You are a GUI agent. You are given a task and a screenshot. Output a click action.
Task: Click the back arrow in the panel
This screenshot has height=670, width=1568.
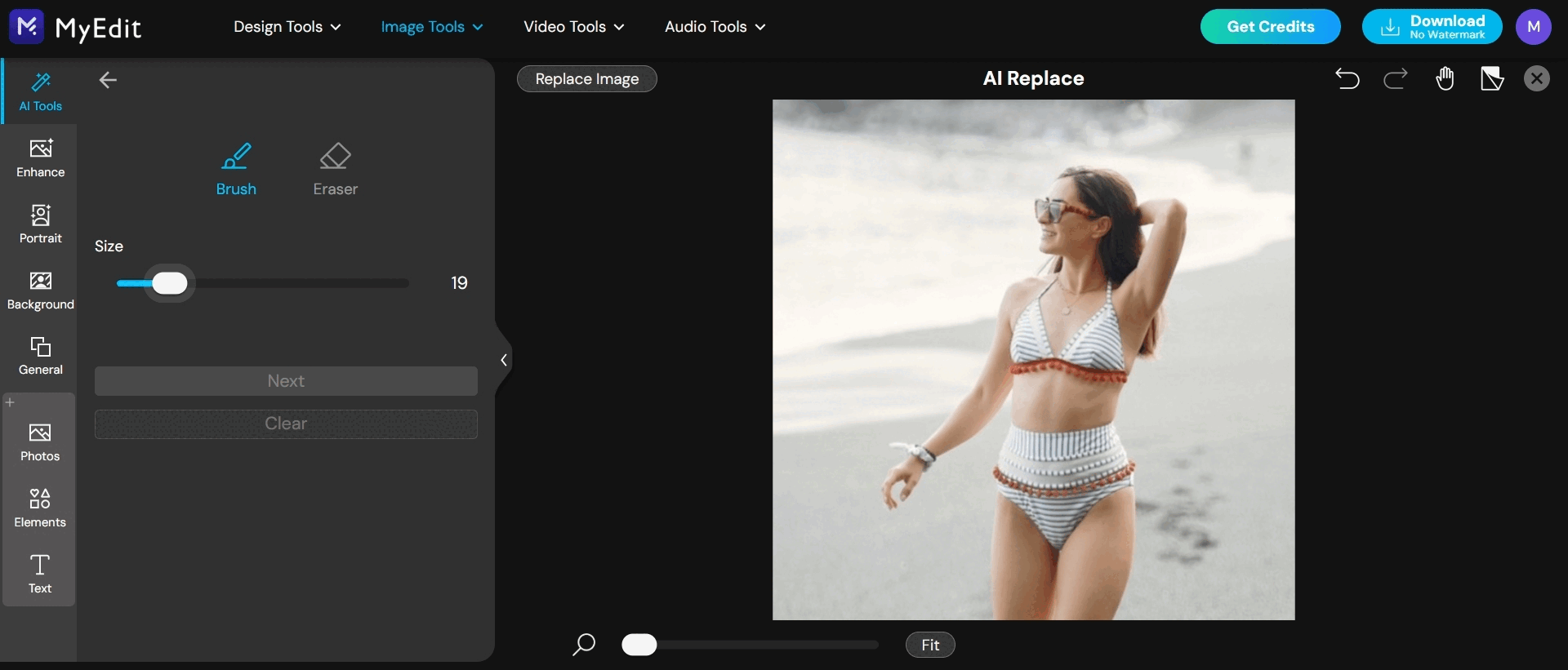pyautogui.click(x=108, y=80)
